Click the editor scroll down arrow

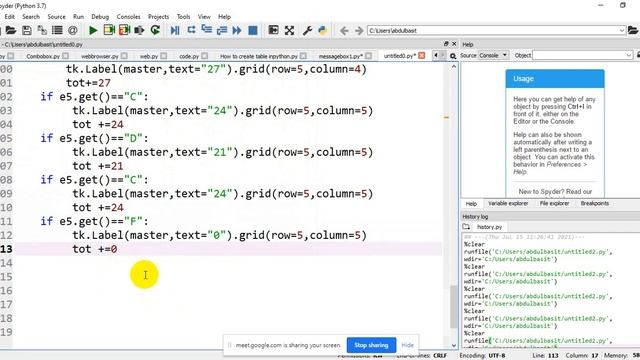pos(454,345)
